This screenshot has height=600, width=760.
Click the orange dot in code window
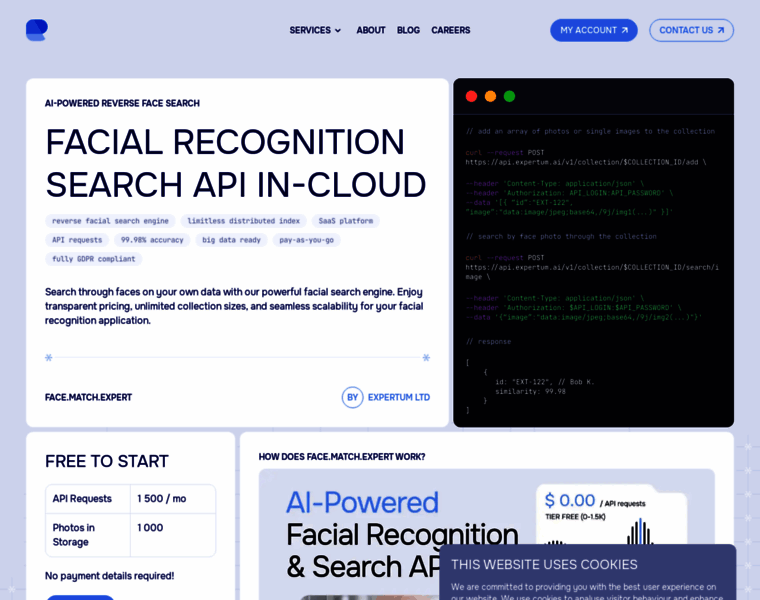coord(491,96)
